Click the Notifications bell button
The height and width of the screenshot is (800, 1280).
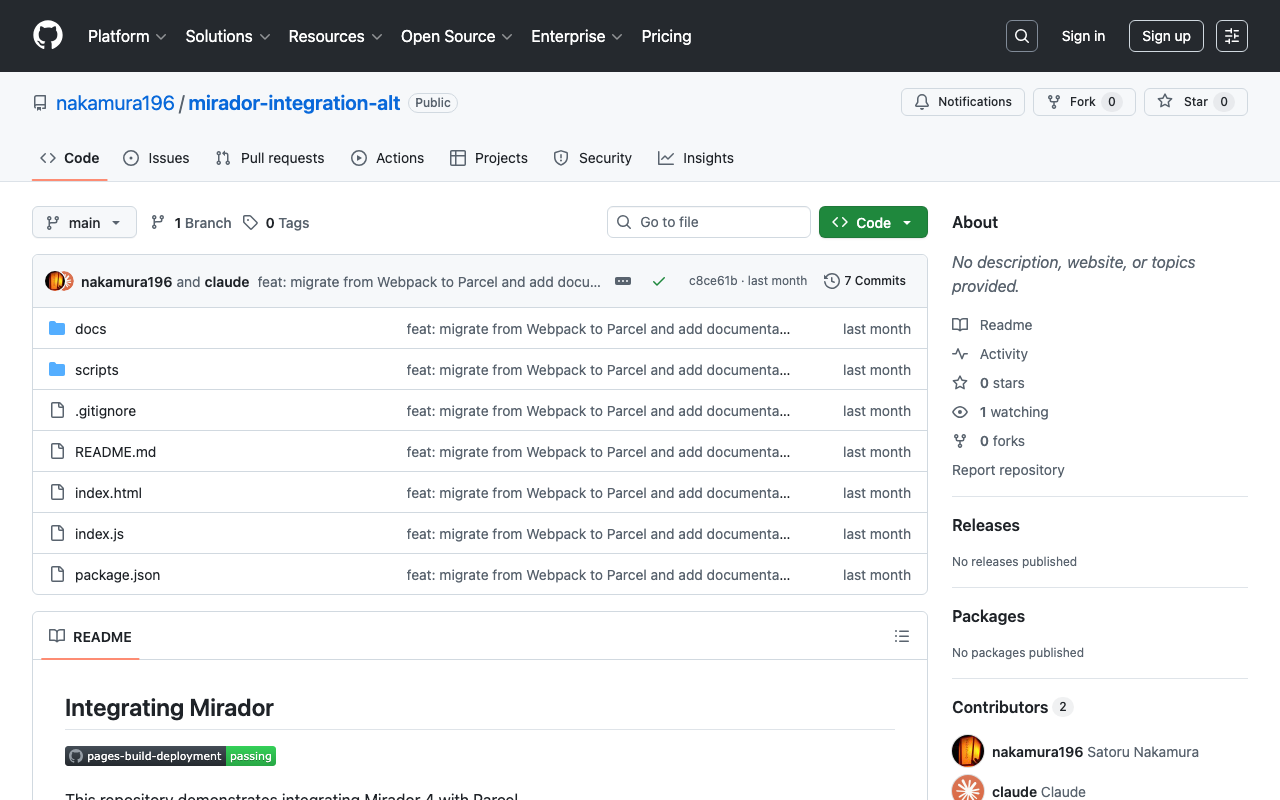(962, 102)
